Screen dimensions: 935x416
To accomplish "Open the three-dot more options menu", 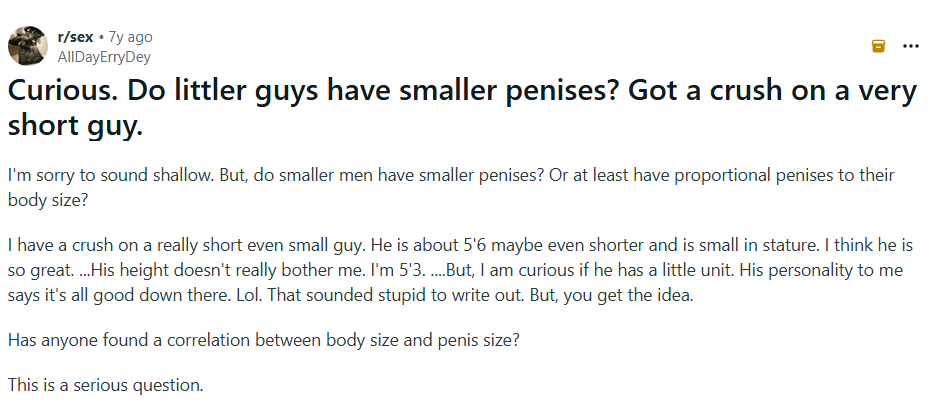I will point(911,46).
